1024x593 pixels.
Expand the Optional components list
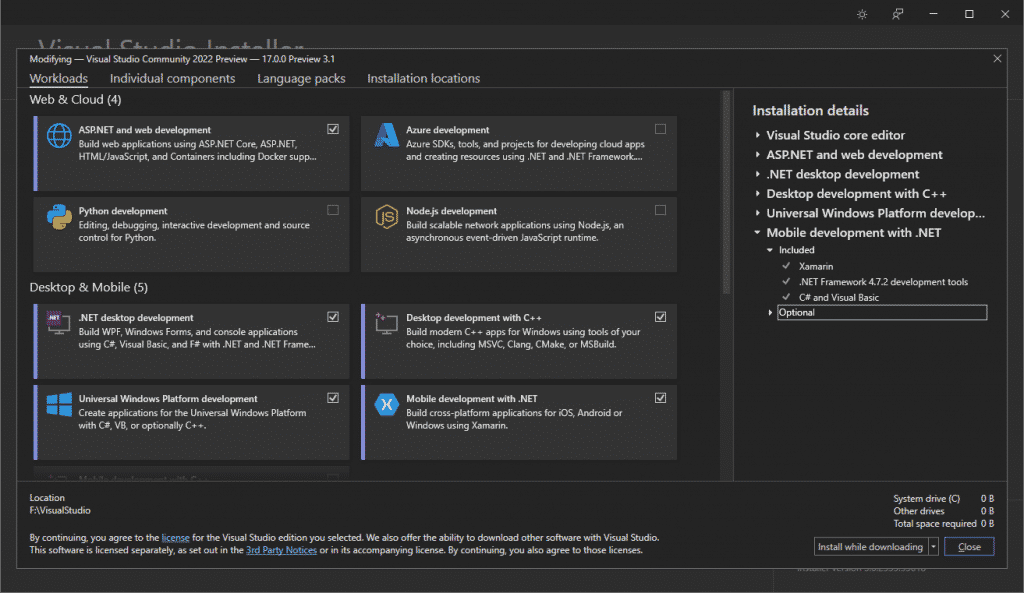pyautogui.click(x=771, y=313)
